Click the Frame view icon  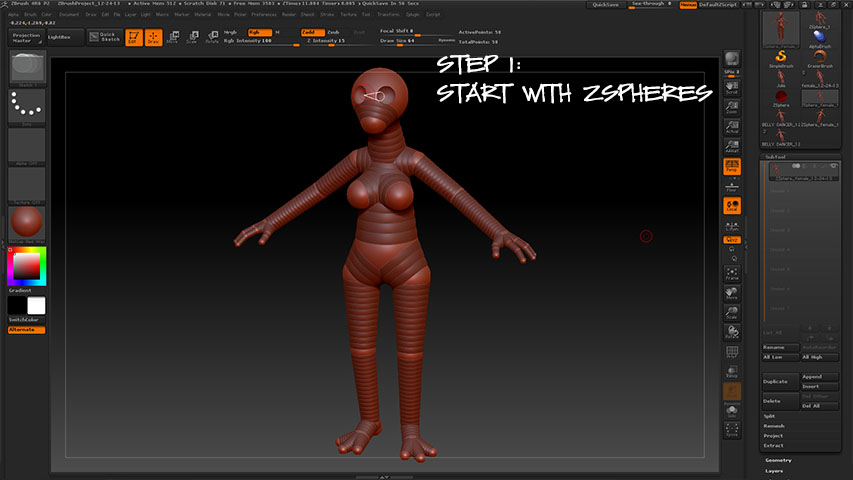[732, 273]
